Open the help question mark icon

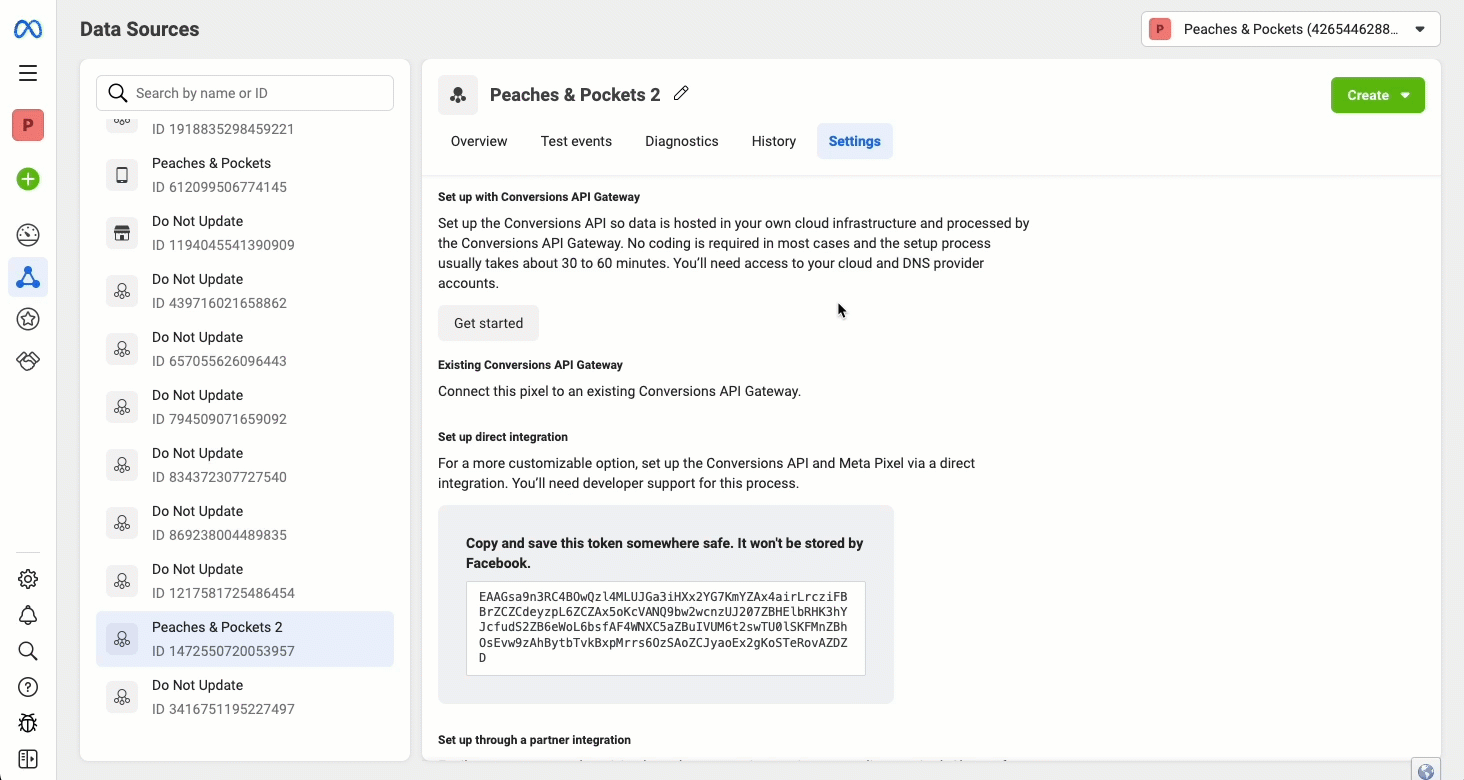click(x=28, y=687)
